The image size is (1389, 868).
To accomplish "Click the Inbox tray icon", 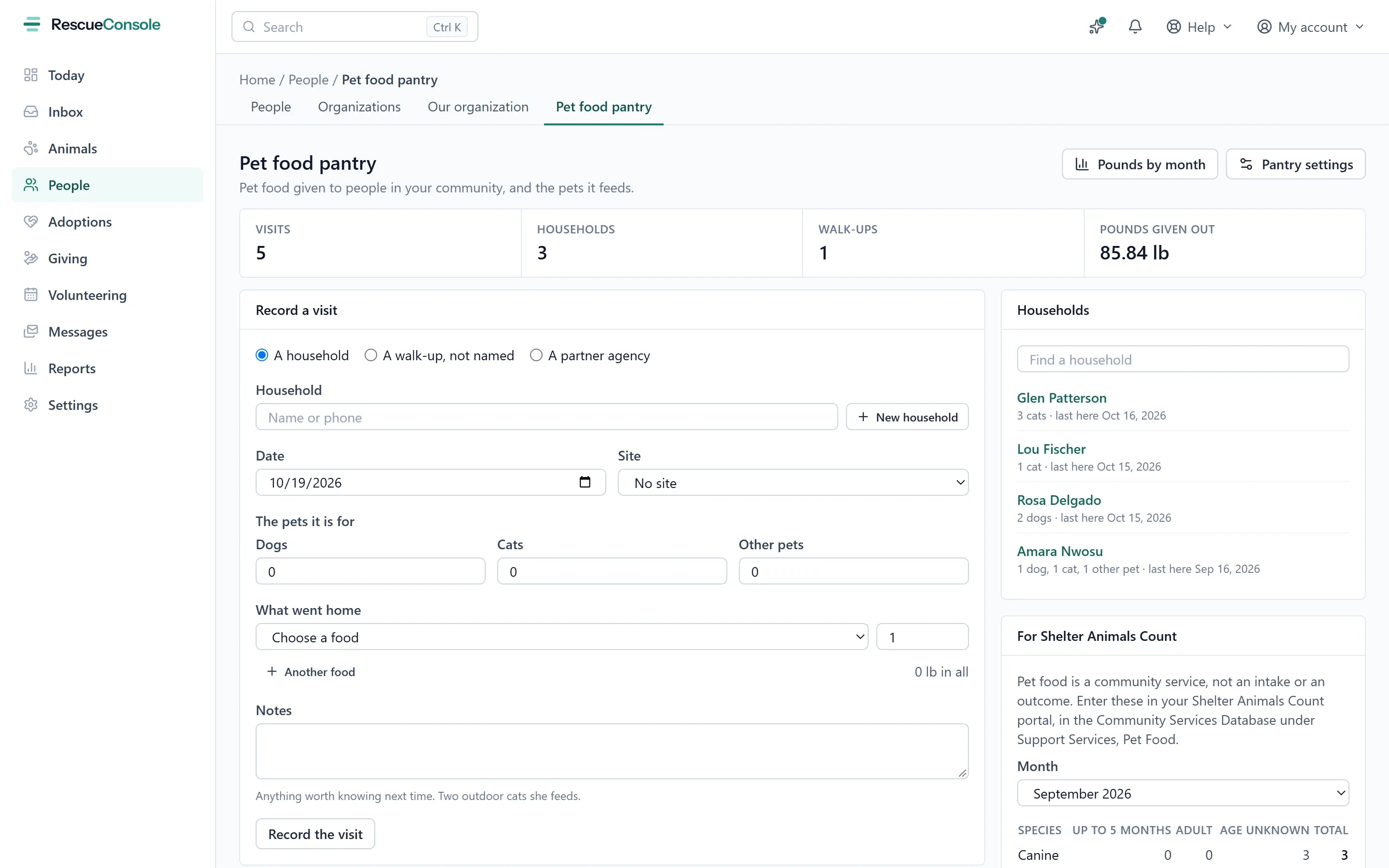I will click(x=31, y=112).
